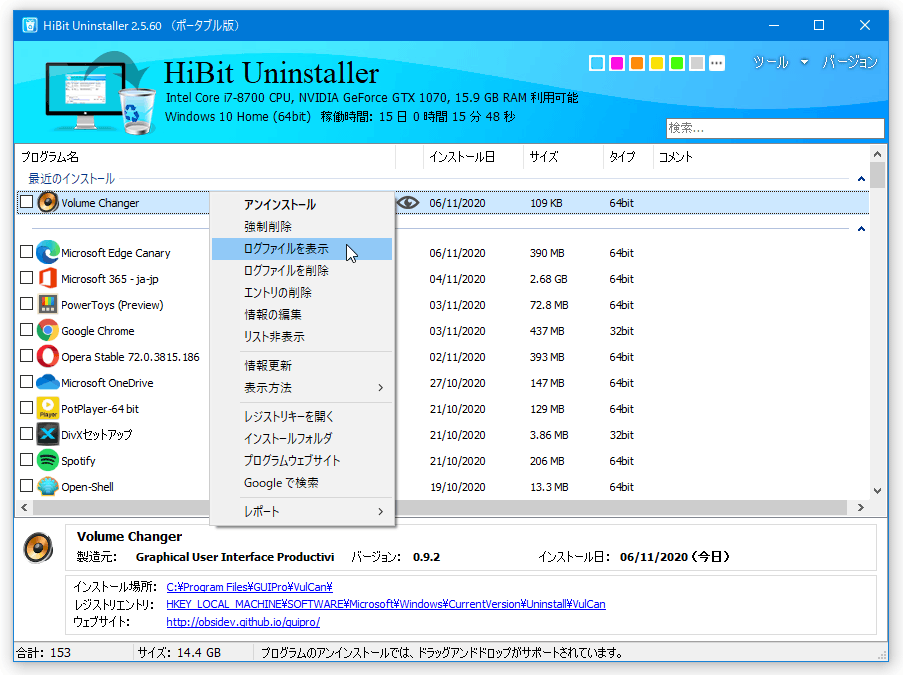903x675 pixels.
Task: Choose アンインストール from context menu
Action: (302, 204)
